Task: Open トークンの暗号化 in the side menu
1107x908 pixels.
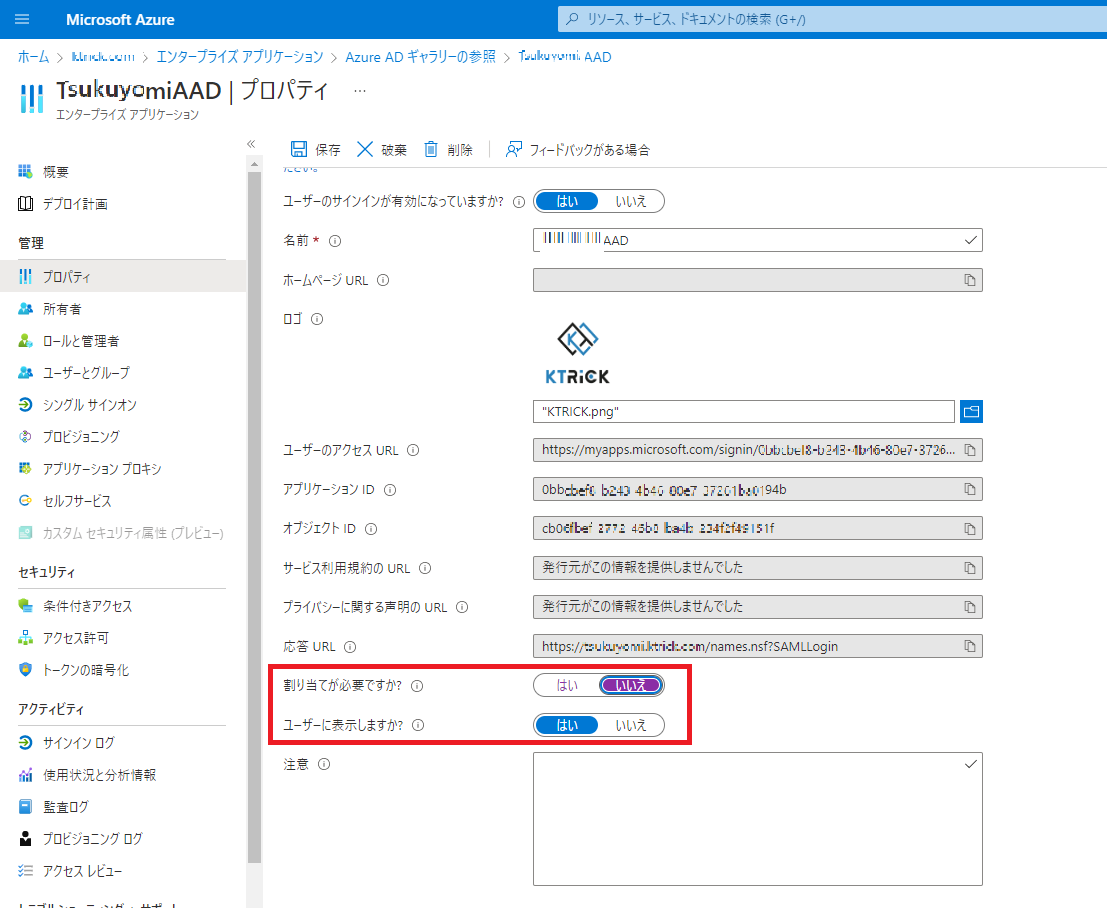Action: point(122,670)
